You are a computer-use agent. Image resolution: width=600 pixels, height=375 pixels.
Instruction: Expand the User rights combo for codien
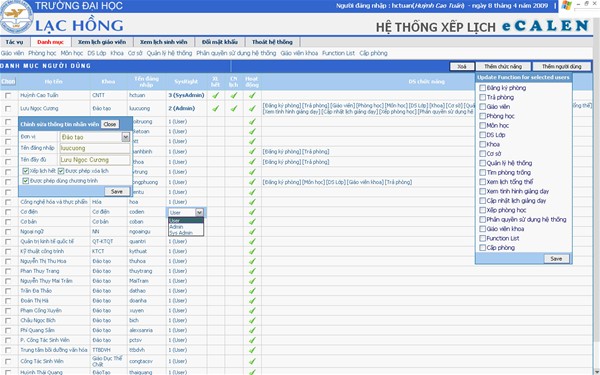coord(199,212)
